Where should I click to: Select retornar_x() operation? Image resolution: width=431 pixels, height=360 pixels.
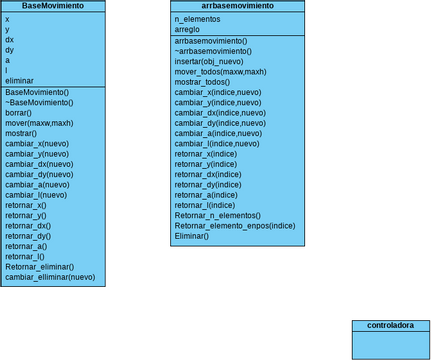26,205
